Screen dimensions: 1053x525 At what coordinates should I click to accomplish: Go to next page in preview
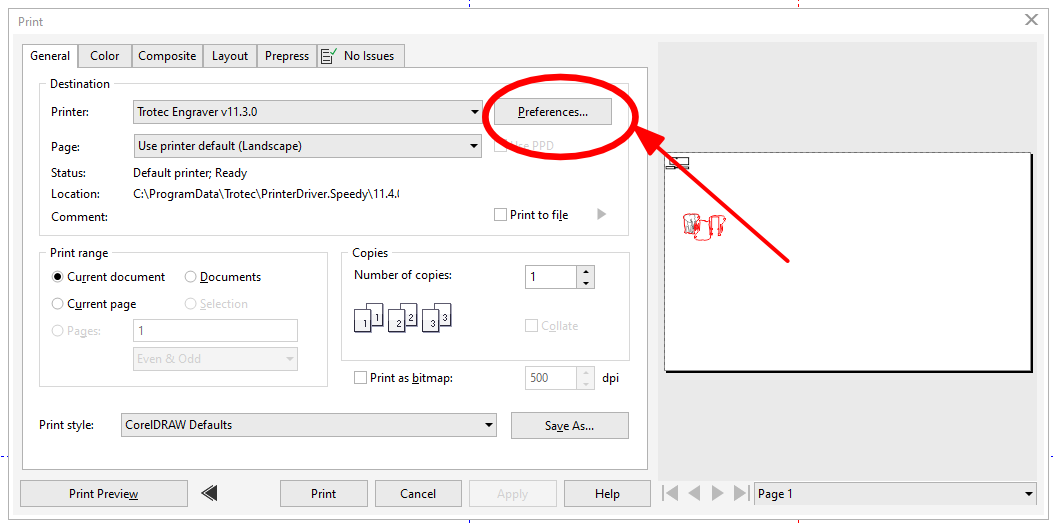[717, 493]
